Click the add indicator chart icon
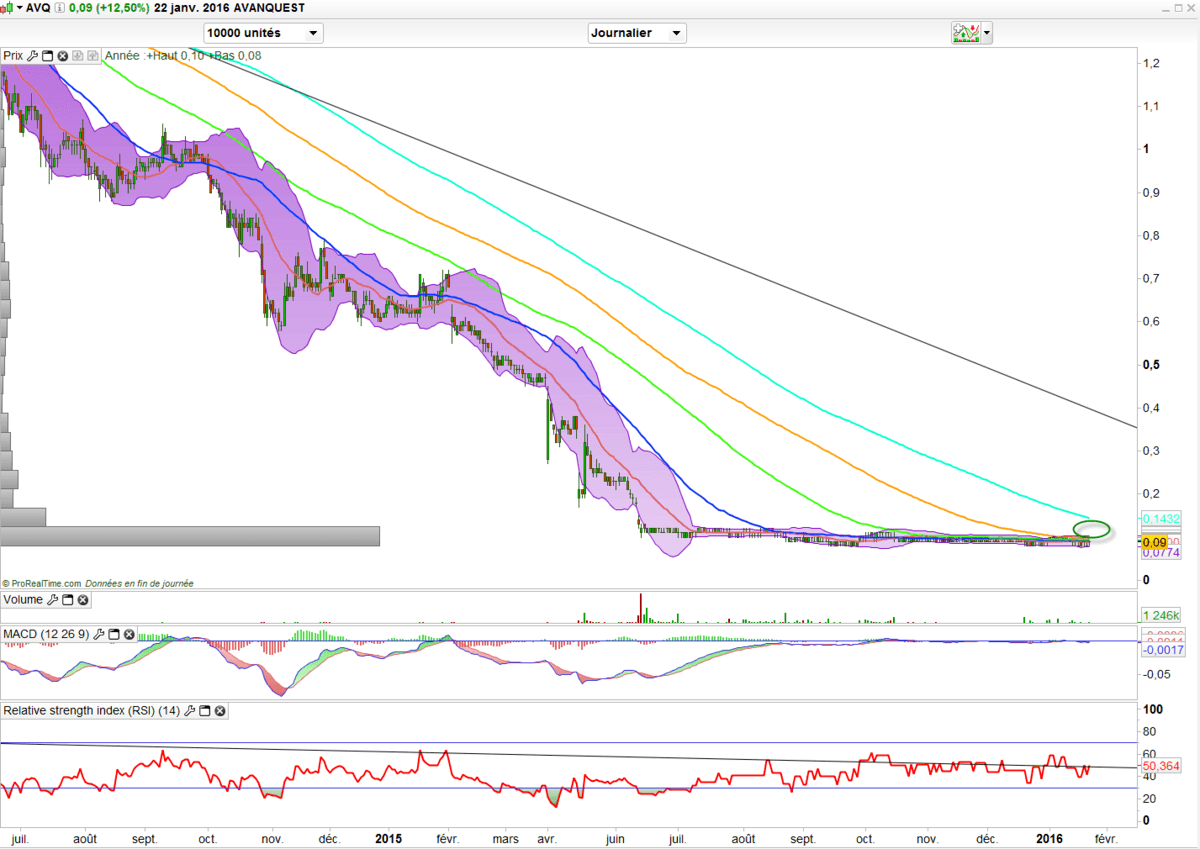The width and height of the screenshot is (1200, 849). [965, 33]
